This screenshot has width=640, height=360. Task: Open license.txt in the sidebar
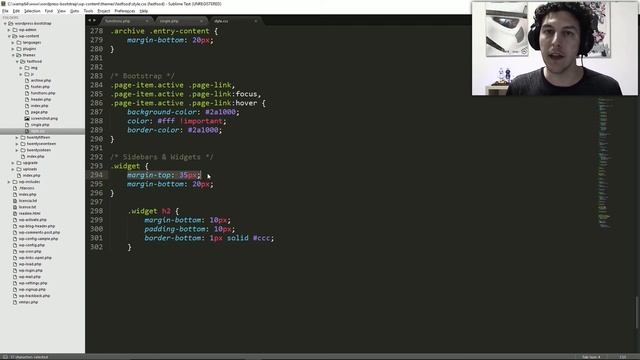click(x=28, y=207)
